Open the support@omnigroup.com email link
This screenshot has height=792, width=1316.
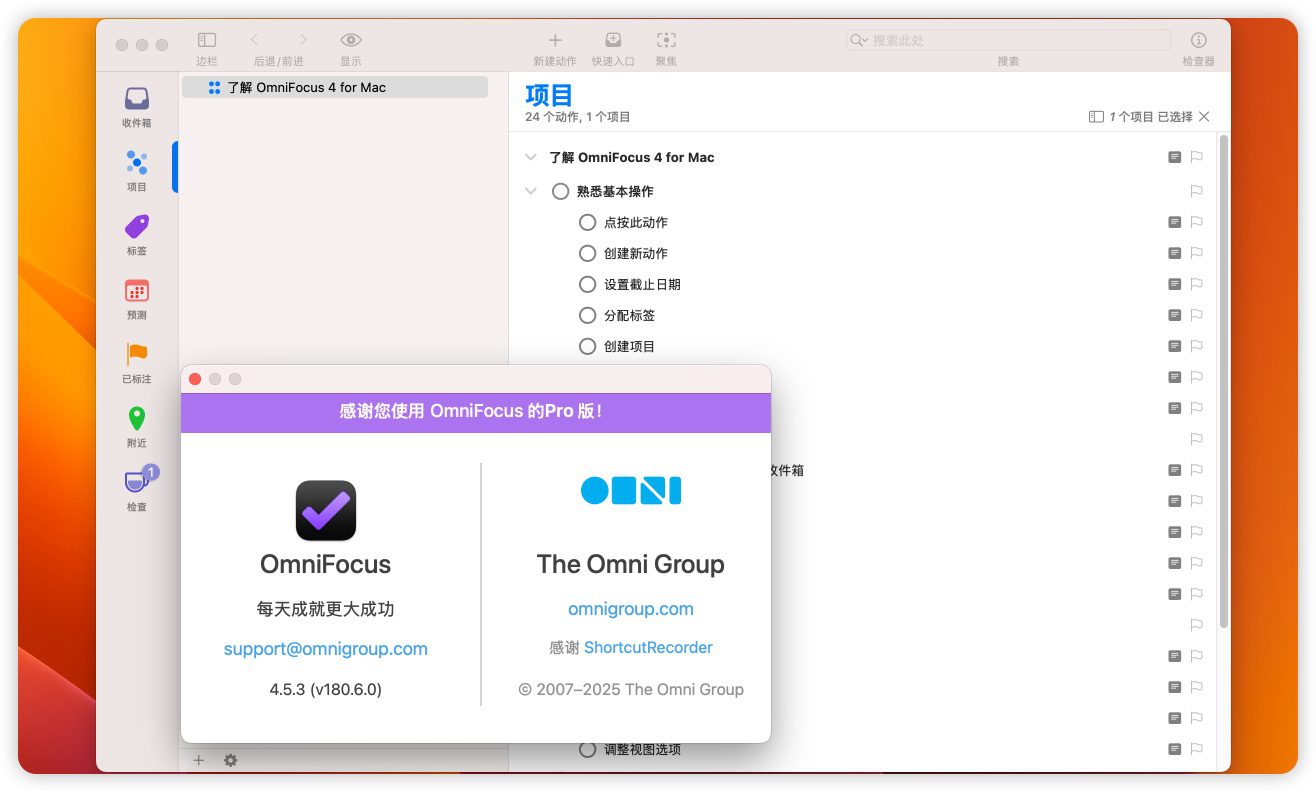(325, 649)
